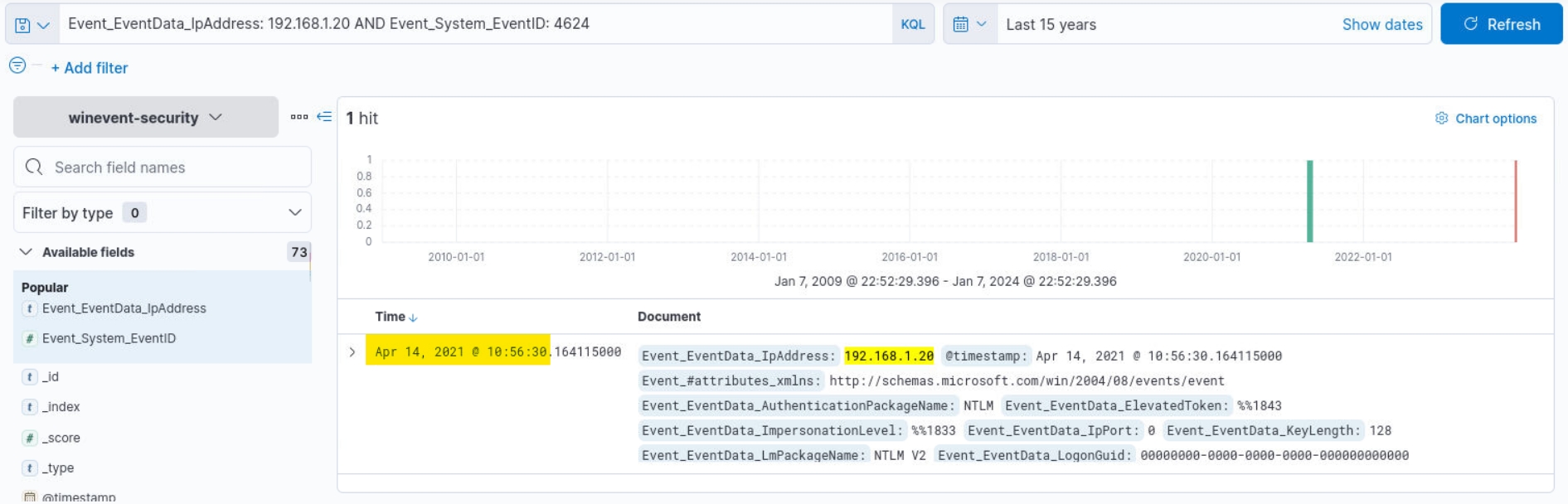Select the Event_EventData_IpAddress popular field
The height and width of the screenshot is (504, 1568).
click(124, 308)
